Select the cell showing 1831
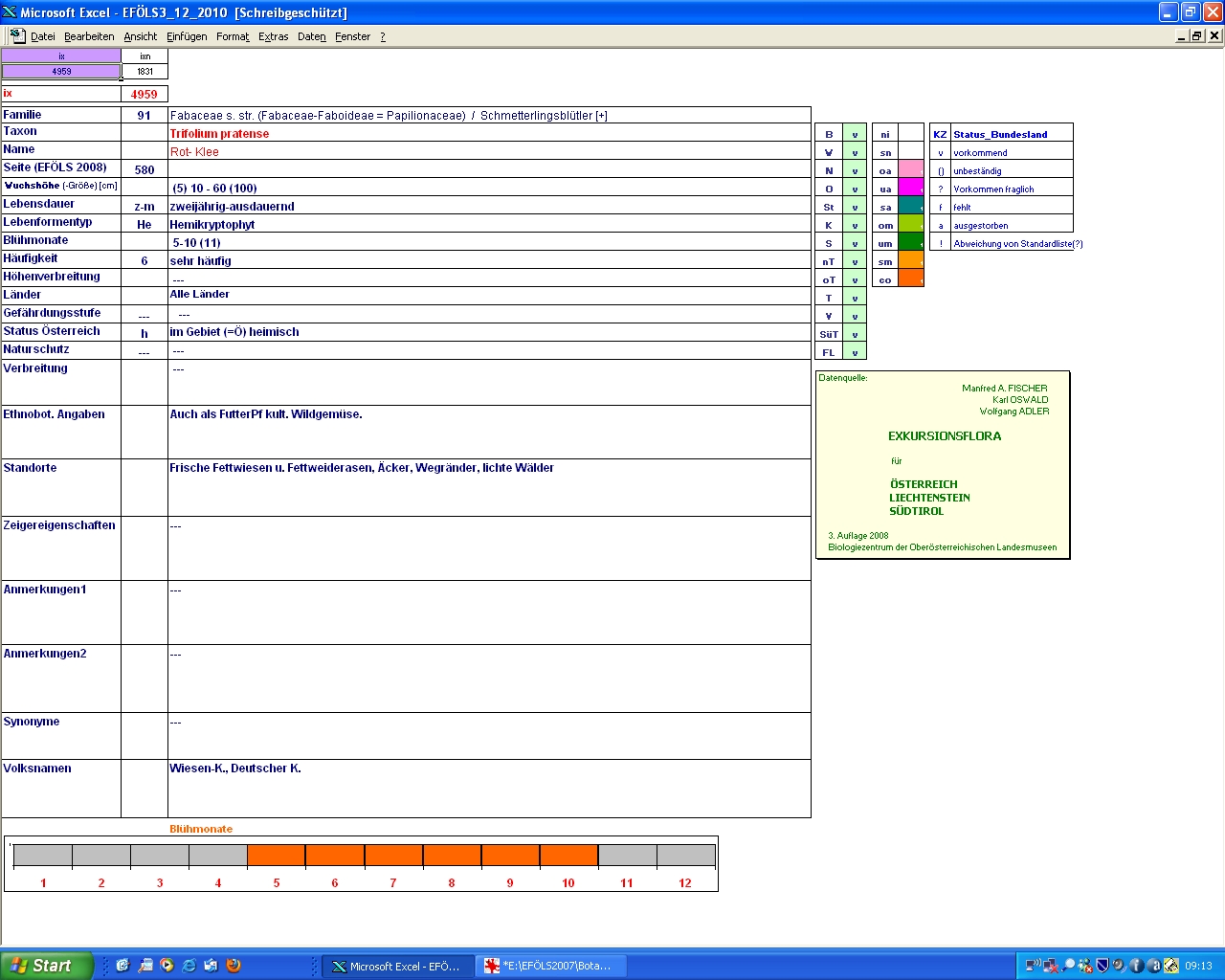The image size is (1225, 980). 145,71
